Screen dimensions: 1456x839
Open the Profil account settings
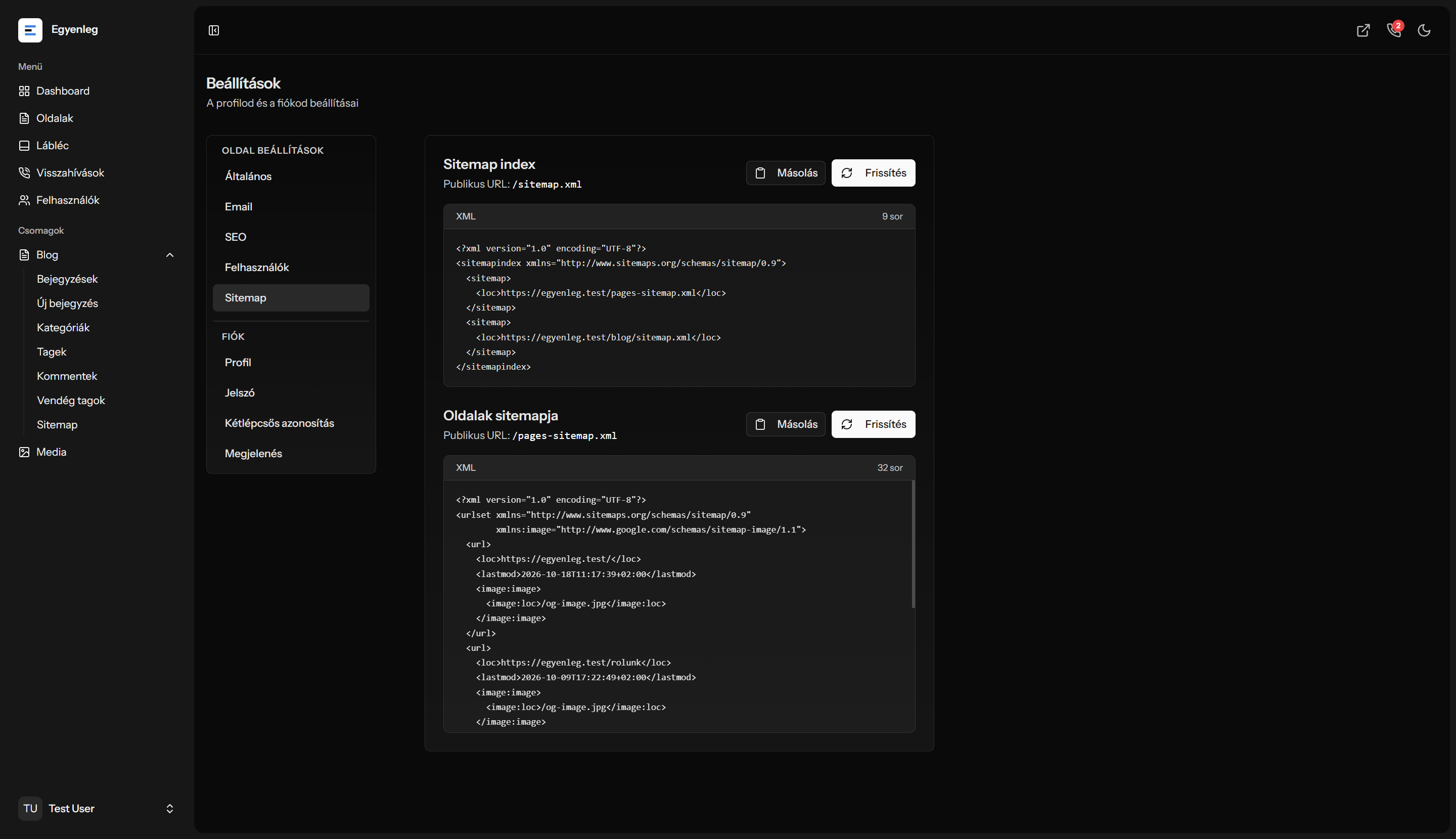tap(291, 363)
